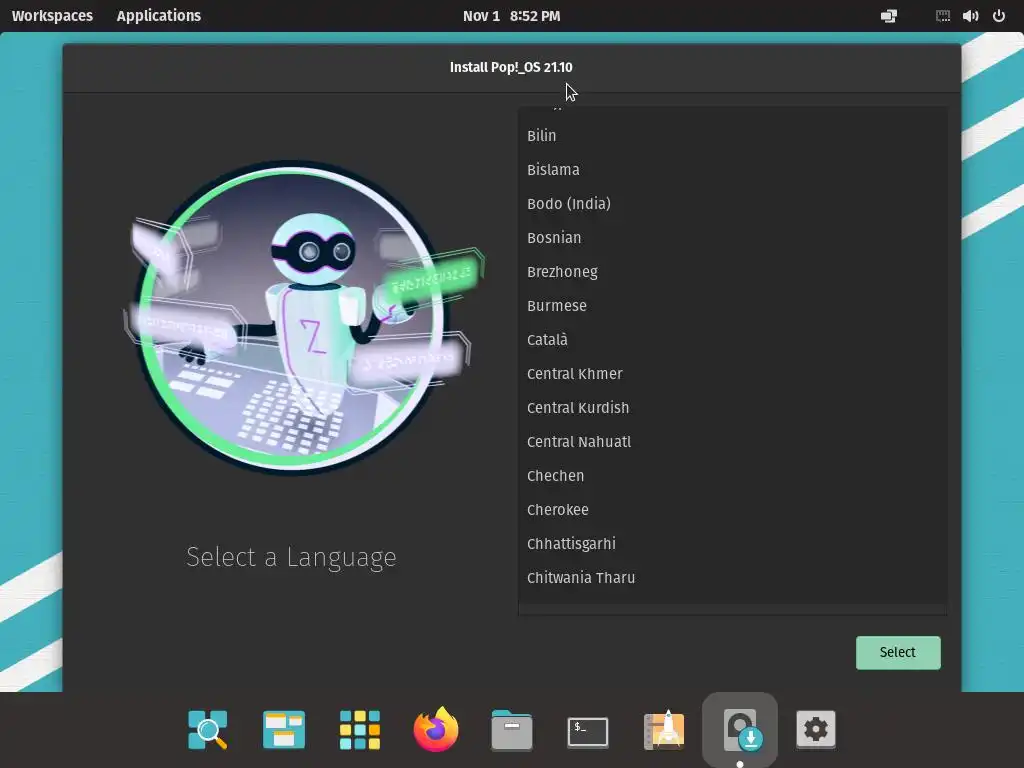Choose Chechen from the language list
This screenshot has height=768, width=1024.
(x=733, y=475)
